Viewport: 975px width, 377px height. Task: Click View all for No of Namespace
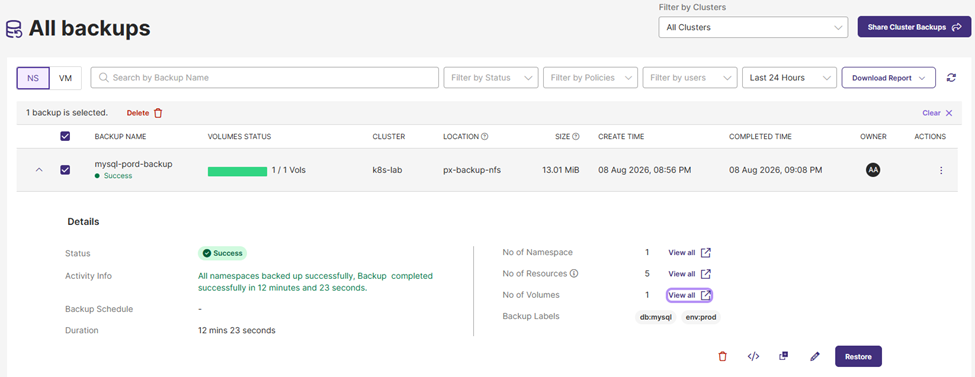click(x=682, y=253)
